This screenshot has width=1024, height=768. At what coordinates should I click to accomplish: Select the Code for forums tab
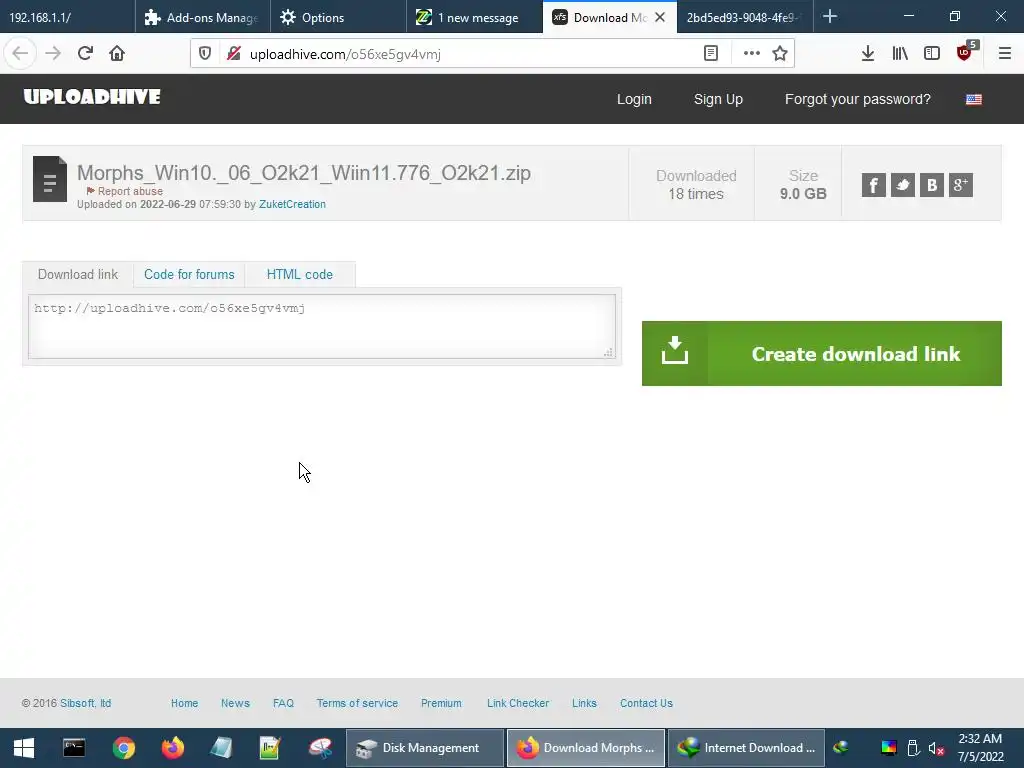[x=189, y=274]
